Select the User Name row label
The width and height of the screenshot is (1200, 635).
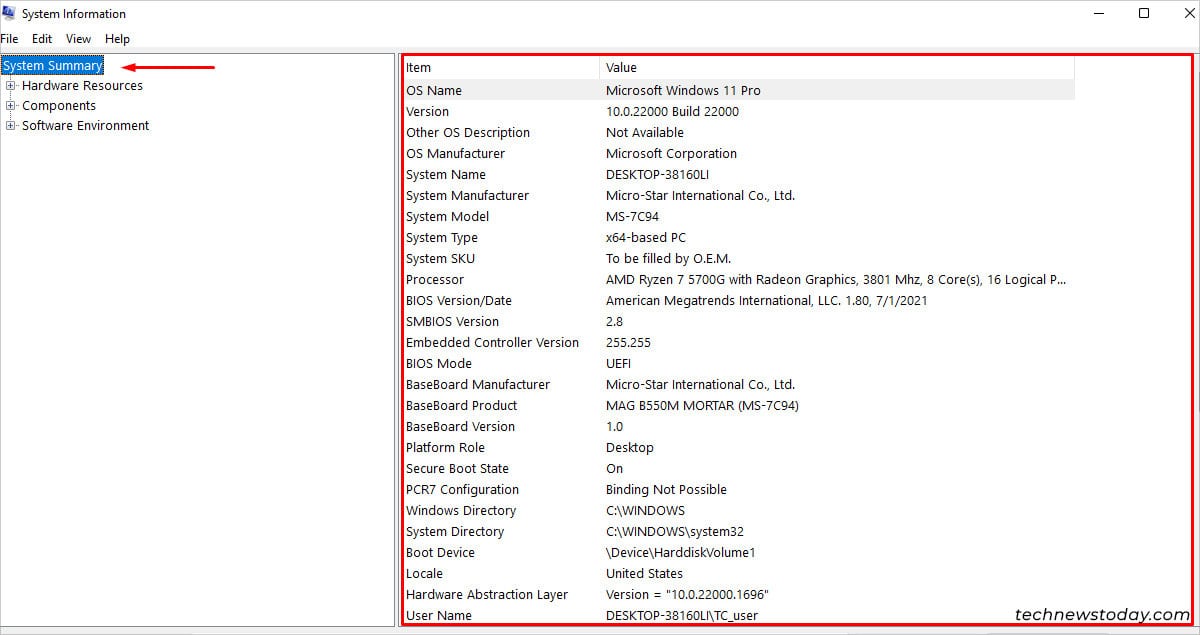(x=439, y=615)
